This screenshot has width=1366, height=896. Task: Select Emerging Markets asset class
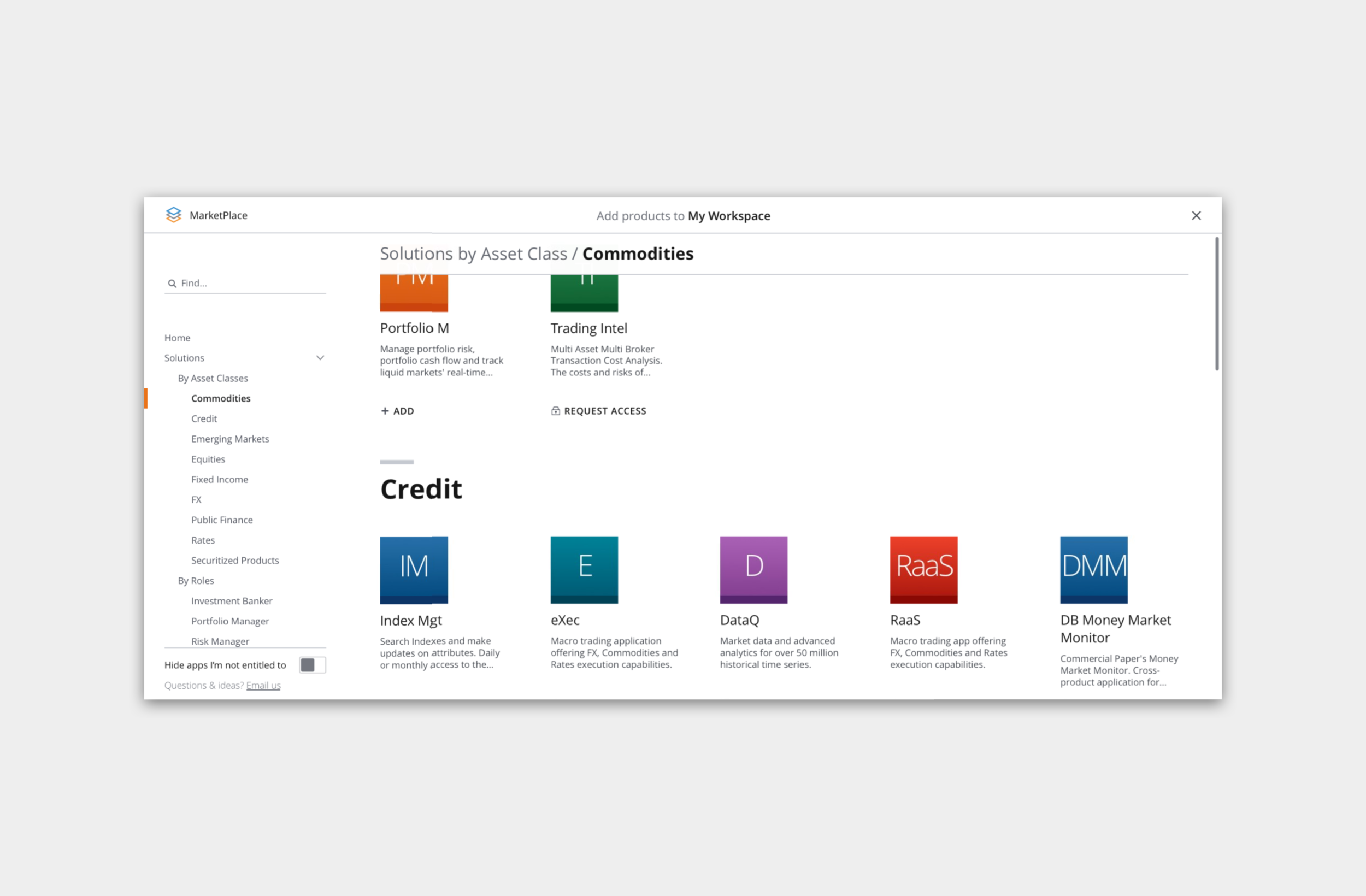(x=230, y=439)
